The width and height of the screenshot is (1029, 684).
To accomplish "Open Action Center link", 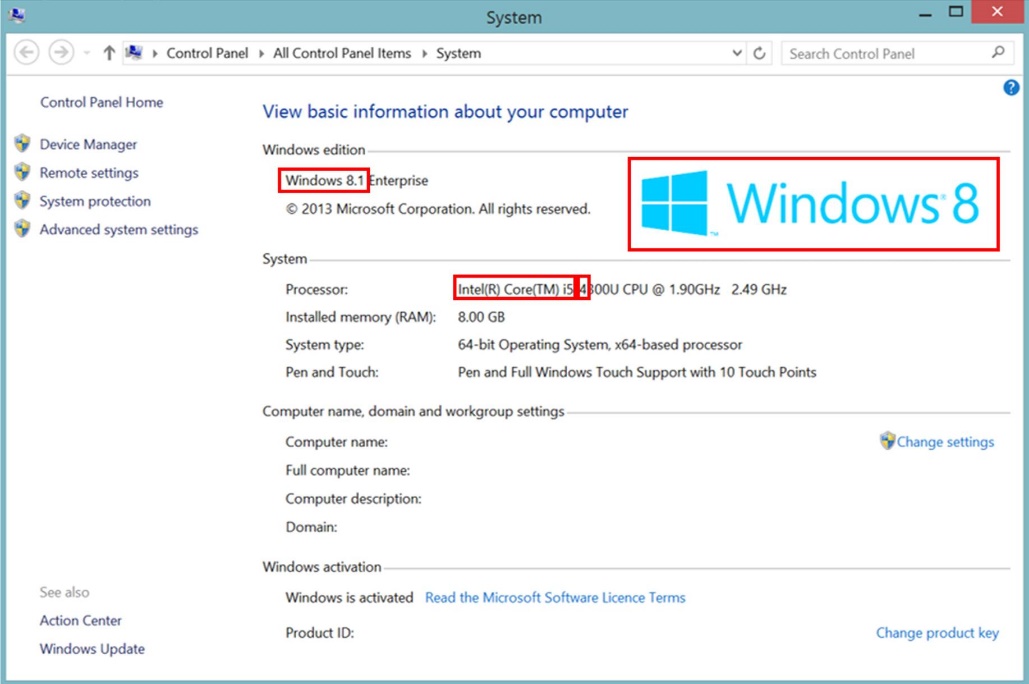I will pos(81,620).
